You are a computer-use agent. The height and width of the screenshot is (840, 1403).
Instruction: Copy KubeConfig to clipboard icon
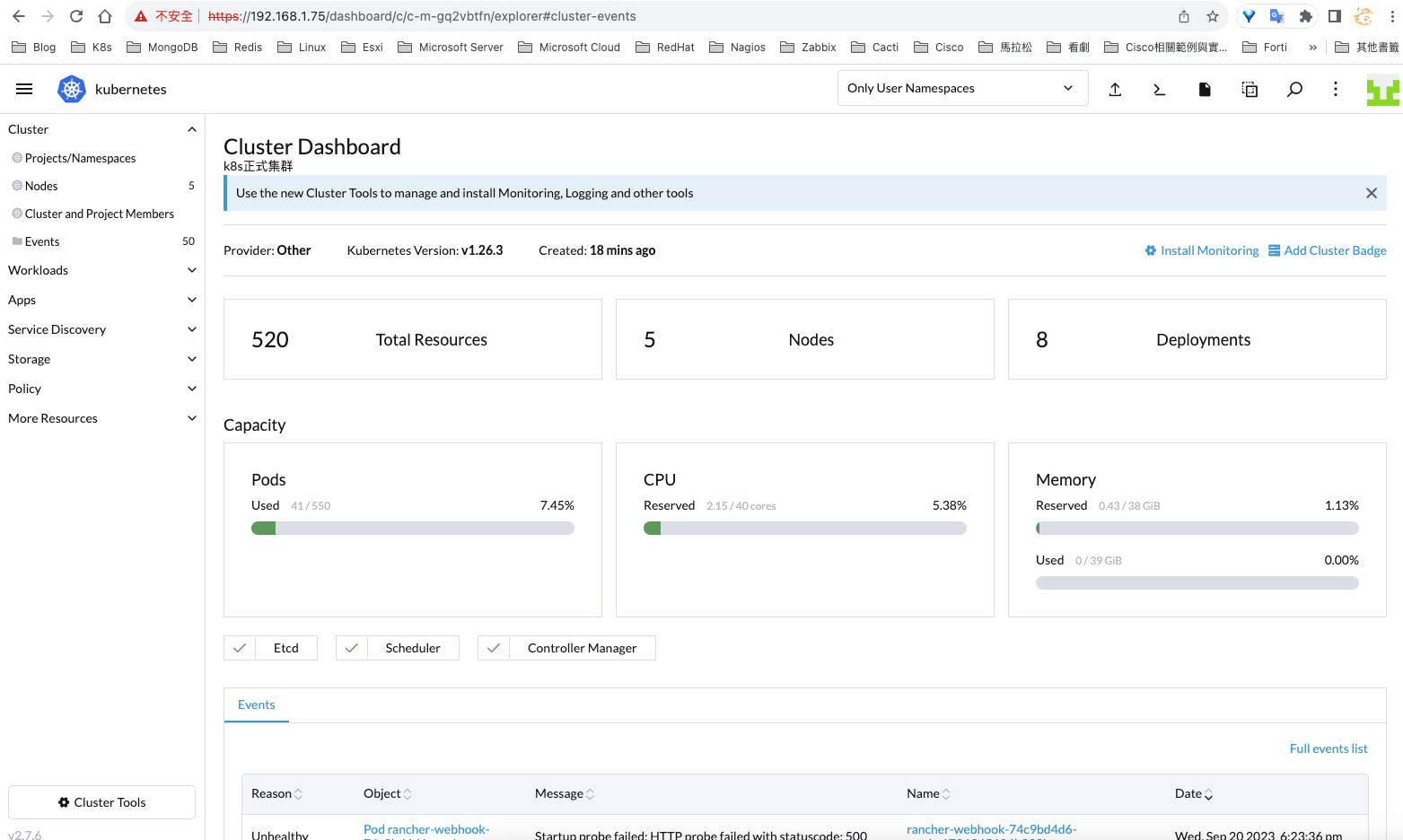pos(1250,89)
